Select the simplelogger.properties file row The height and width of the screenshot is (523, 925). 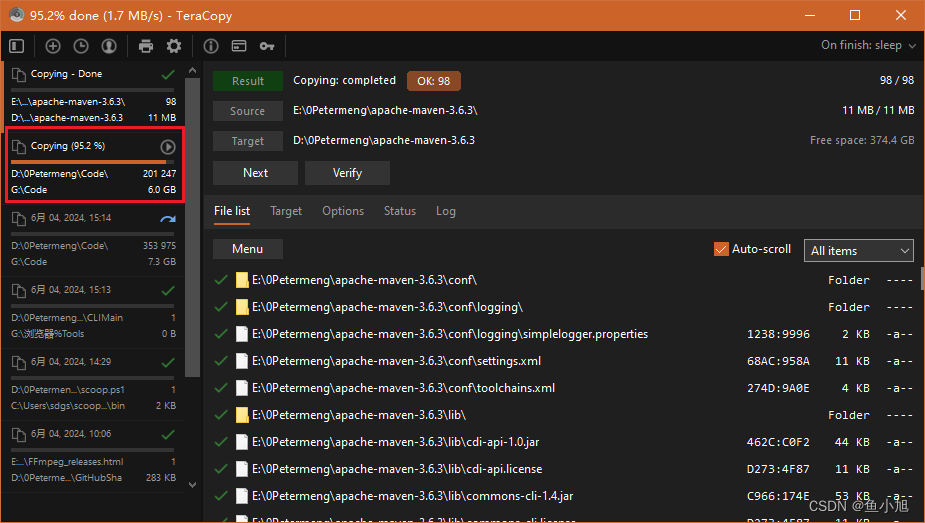click(x=563, y=334)
